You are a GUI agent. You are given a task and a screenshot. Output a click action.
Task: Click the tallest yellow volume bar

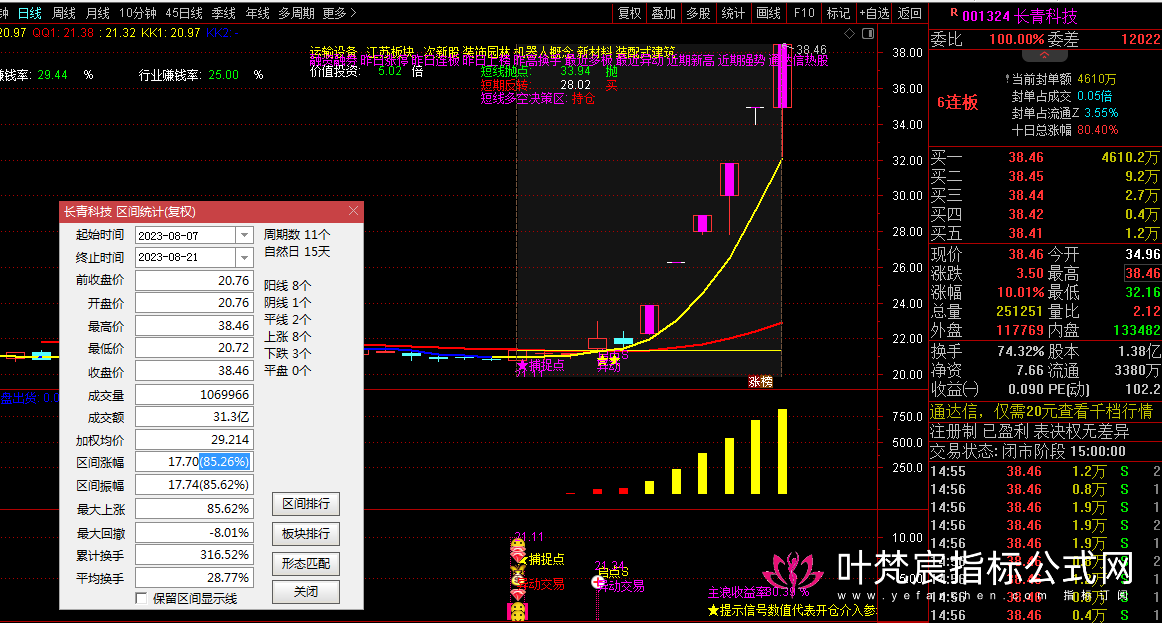click(783, 451)
